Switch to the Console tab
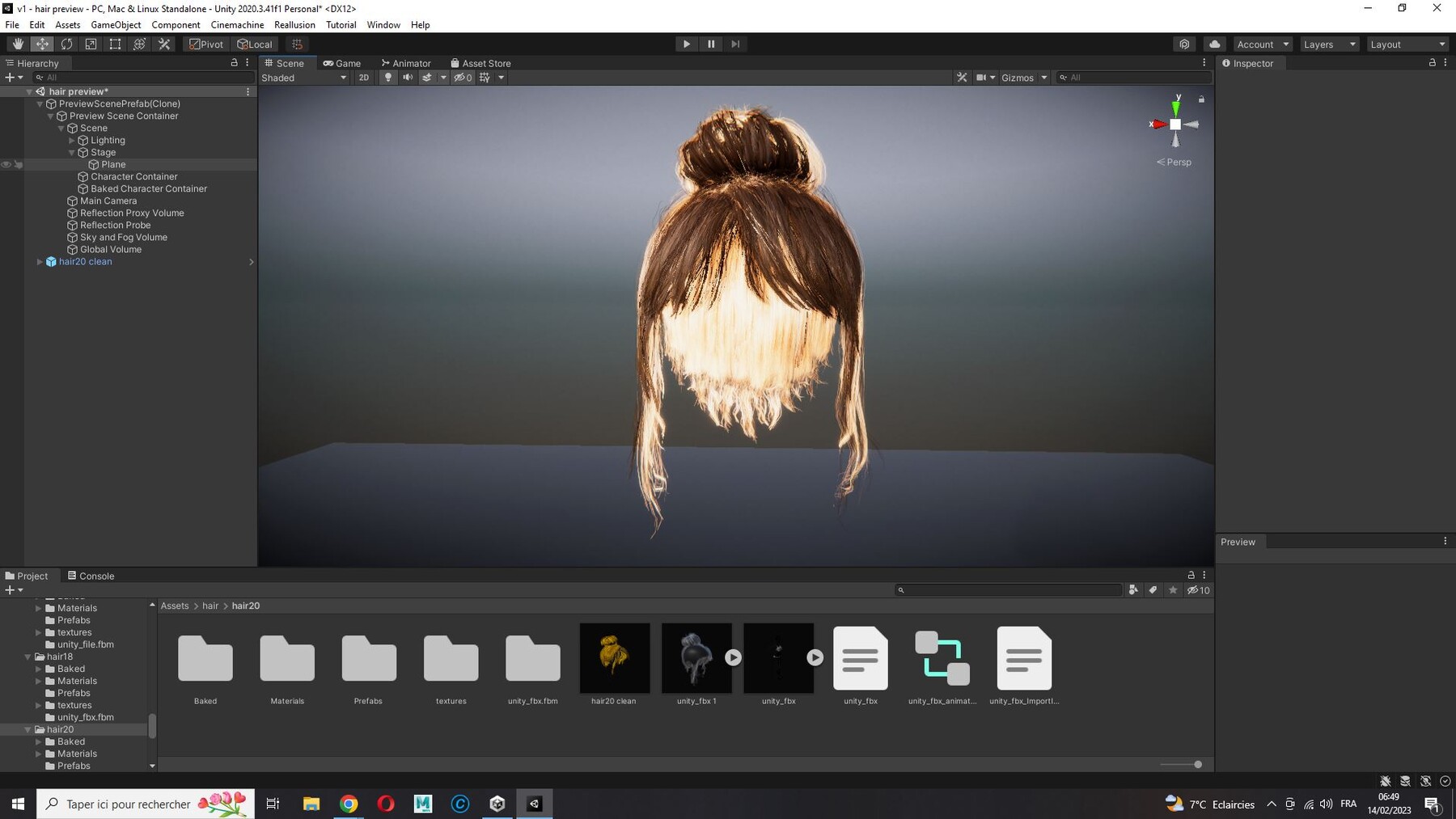The height and width of the screenshot is (819, 1456). click(91, 576)
